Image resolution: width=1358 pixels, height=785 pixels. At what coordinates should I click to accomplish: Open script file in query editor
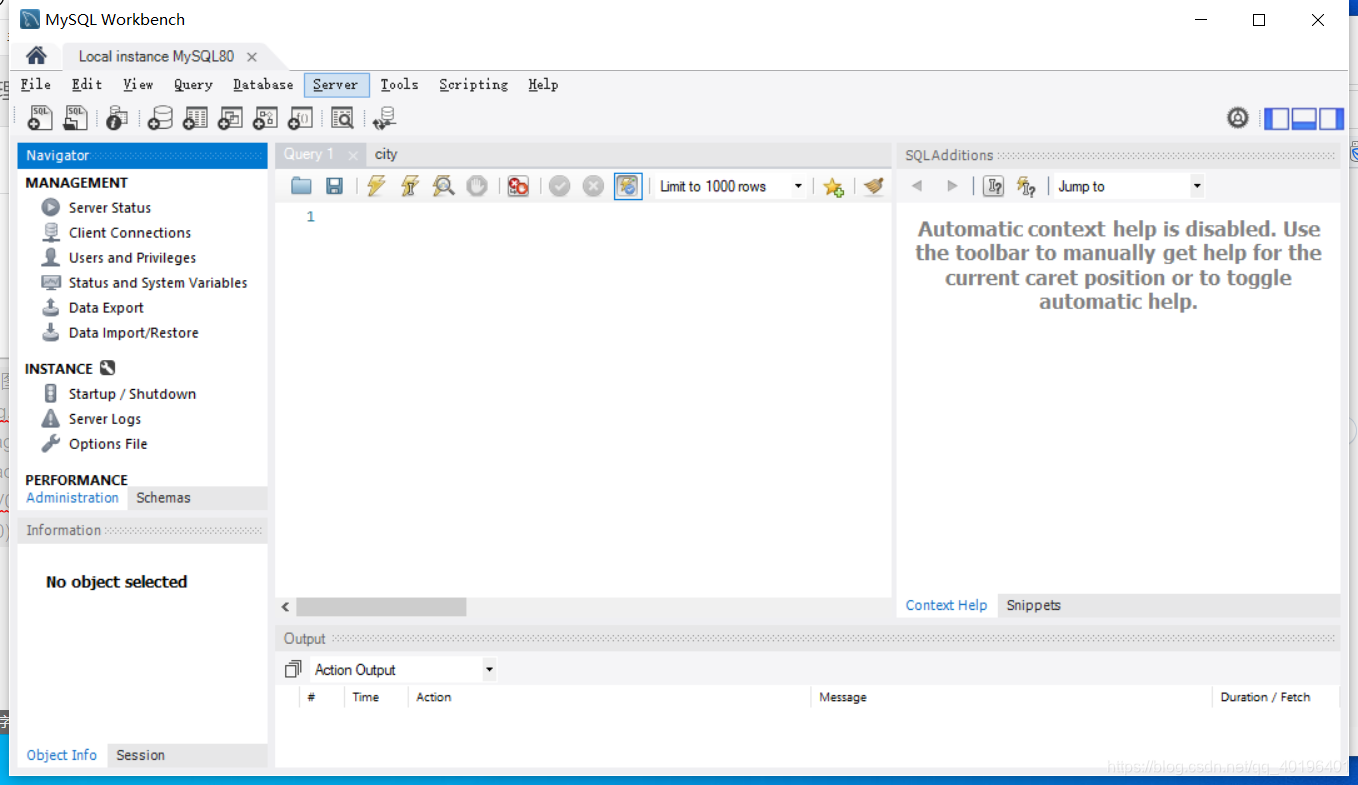click(x=301, y=186)
